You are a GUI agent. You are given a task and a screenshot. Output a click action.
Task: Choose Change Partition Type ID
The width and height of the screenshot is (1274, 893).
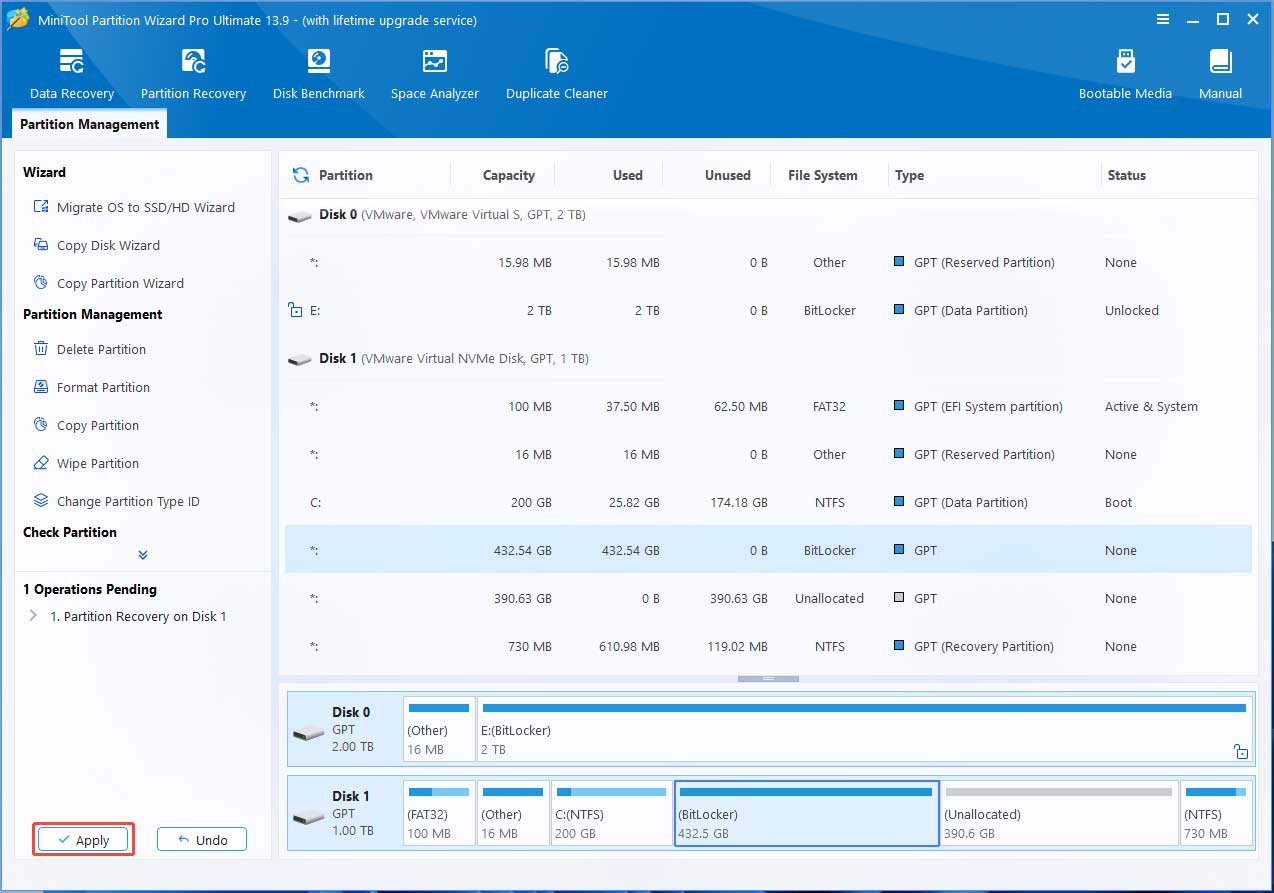pyautogui.click(x=117, y=501)
